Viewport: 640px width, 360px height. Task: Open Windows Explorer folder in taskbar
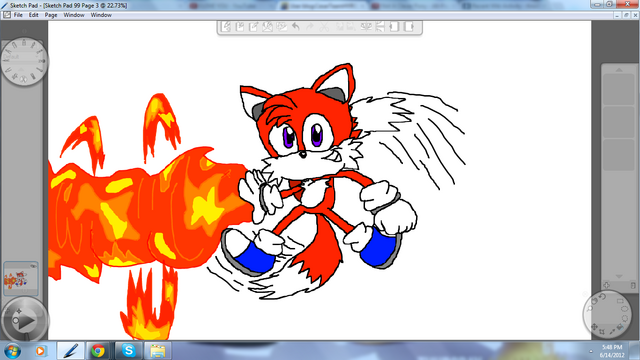tap(158, 351)
